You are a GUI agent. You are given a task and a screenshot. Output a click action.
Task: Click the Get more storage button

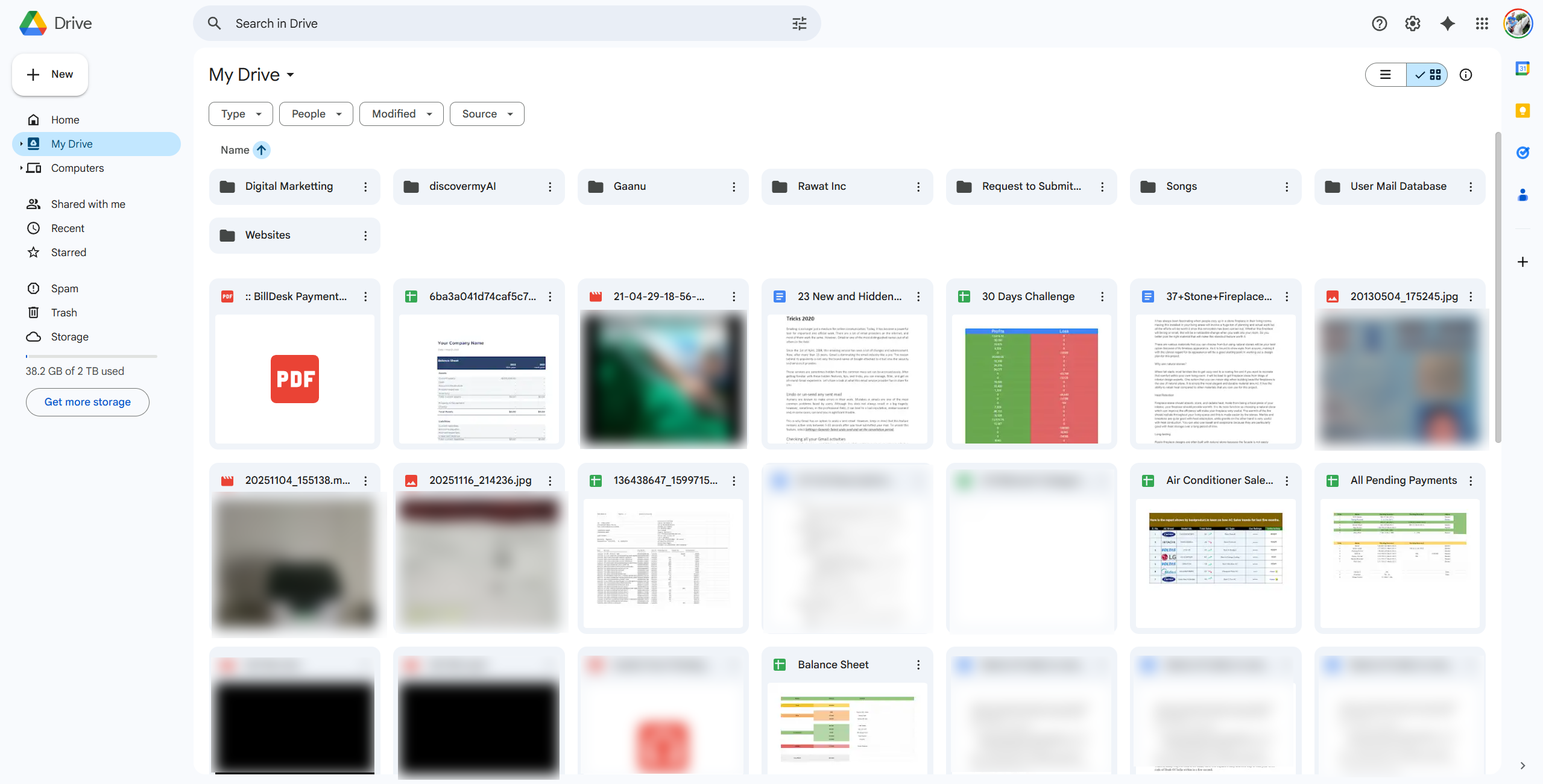click(x=87, y=401)
